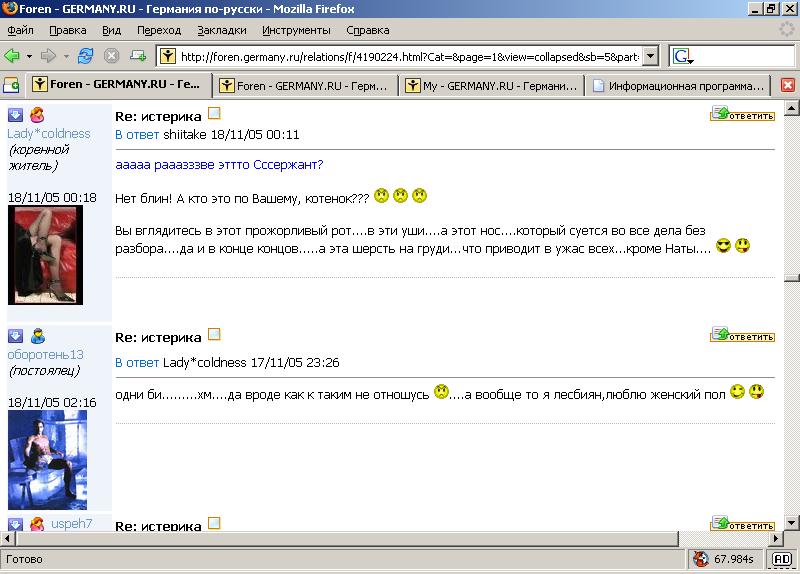The width and height of the screenshot is (800, 574).
Task: Click the vertical scrollbar down arrow
Action: pyautogui.click(x=791, y=523)
